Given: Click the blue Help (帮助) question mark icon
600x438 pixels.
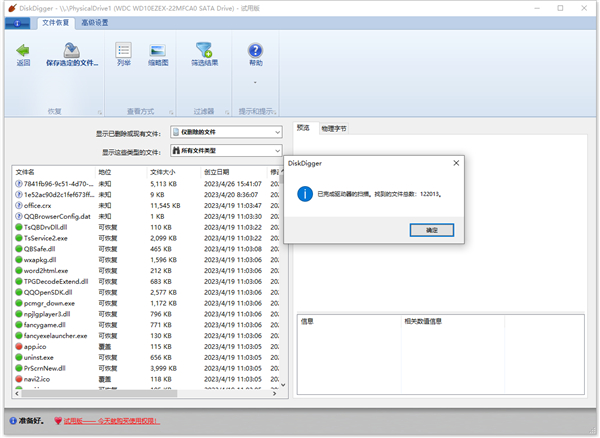Looking at the screenshot, I should [255, 49].
